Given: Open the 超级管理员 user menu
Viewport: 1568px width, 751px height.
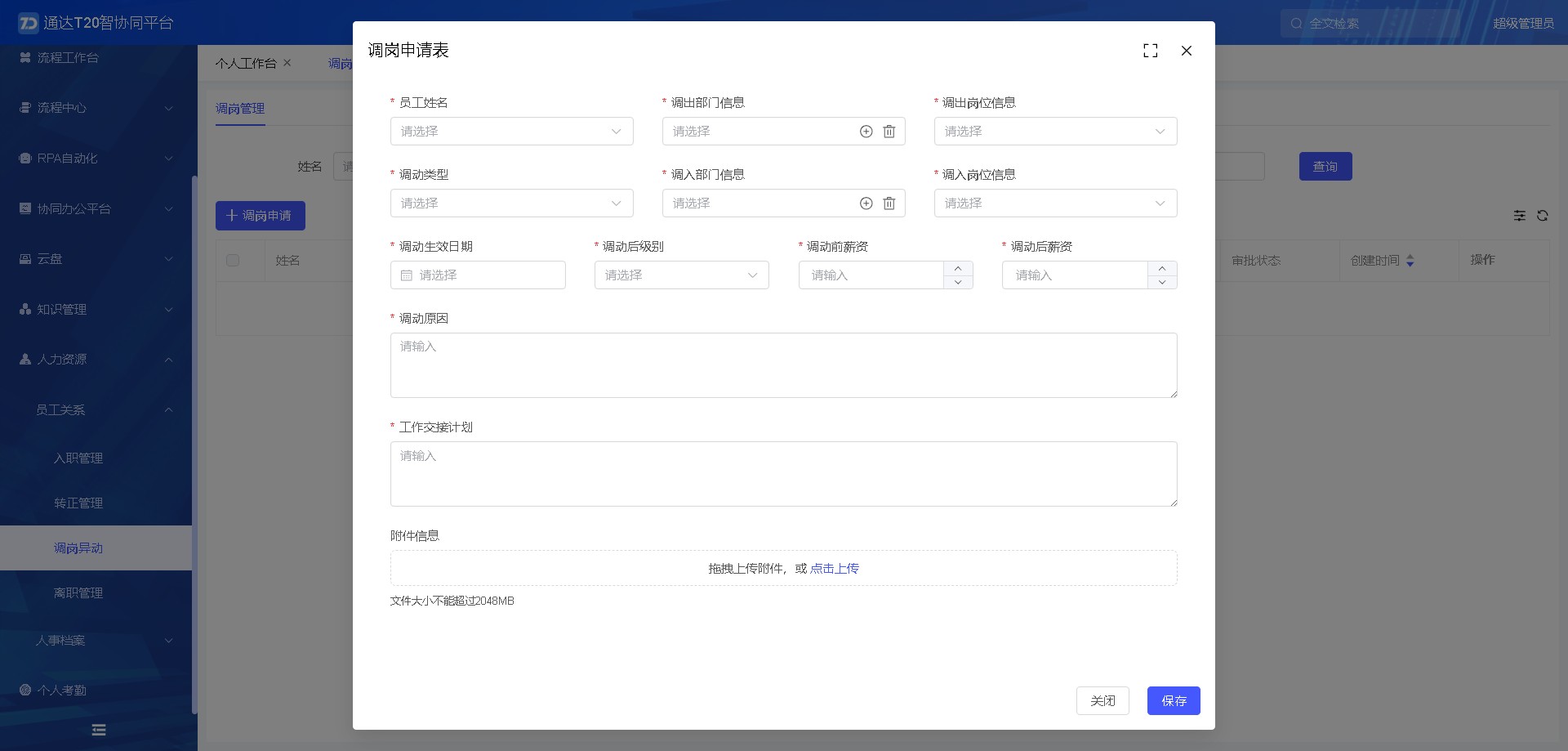Looking at the screenshot, I should (1523, 24).
